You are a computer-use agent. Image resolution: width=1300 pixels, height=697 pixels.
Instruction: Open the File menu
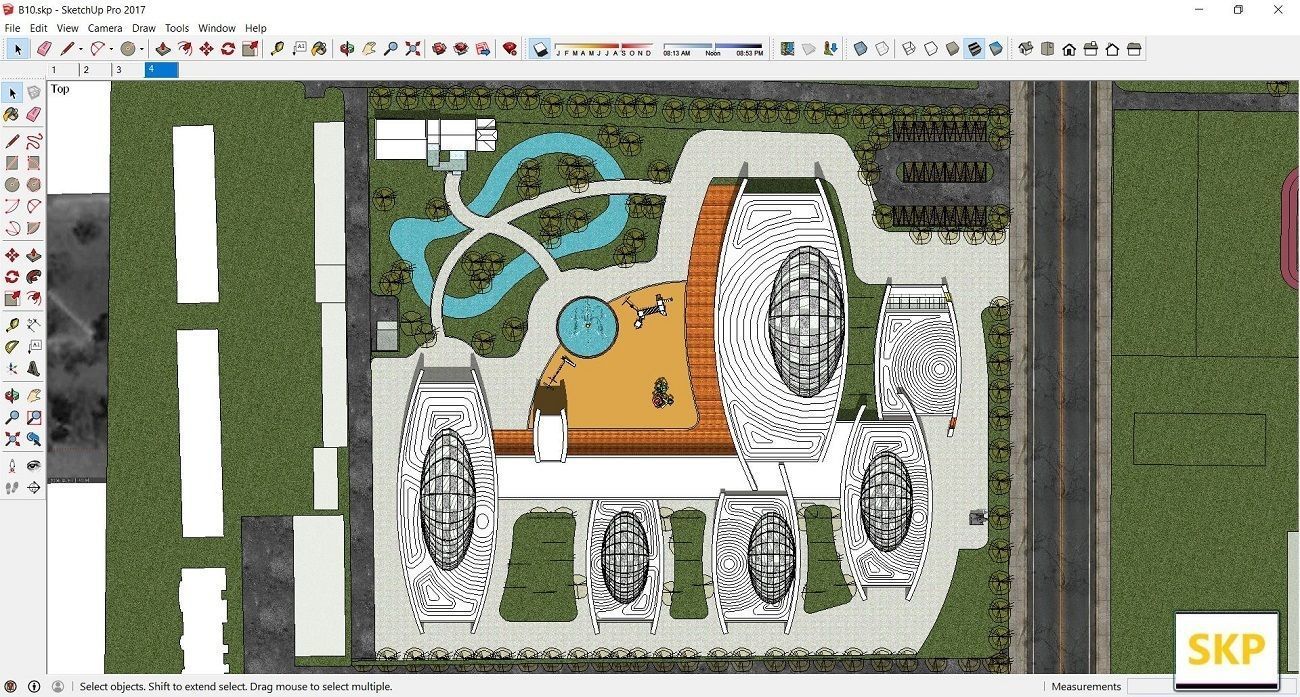tap(13, 28)
